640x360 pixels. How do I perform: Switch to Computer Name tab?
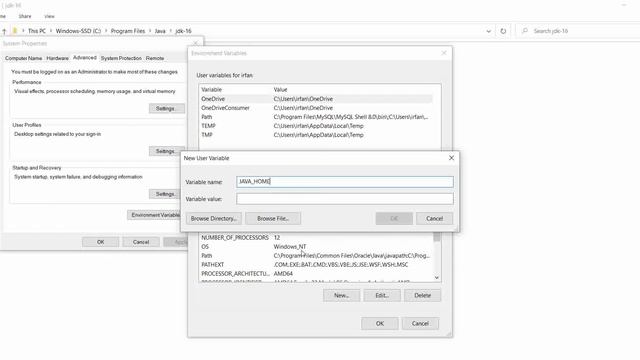tap(23, 58)
